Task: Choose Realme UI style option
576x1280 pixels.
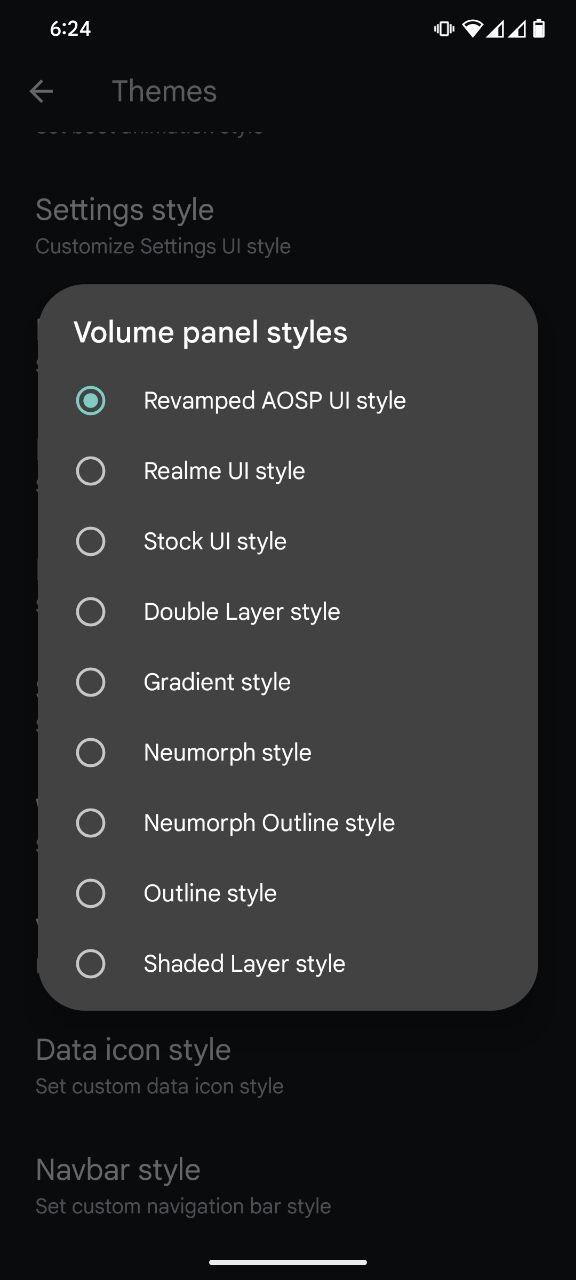Action: click(287, 471)
